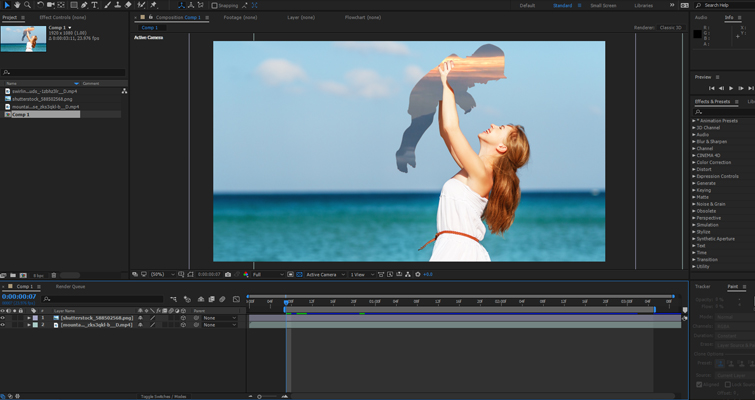755x400 pixels.
Task: Select the Pan Behind anchor point tool
Action: [61, 5]
